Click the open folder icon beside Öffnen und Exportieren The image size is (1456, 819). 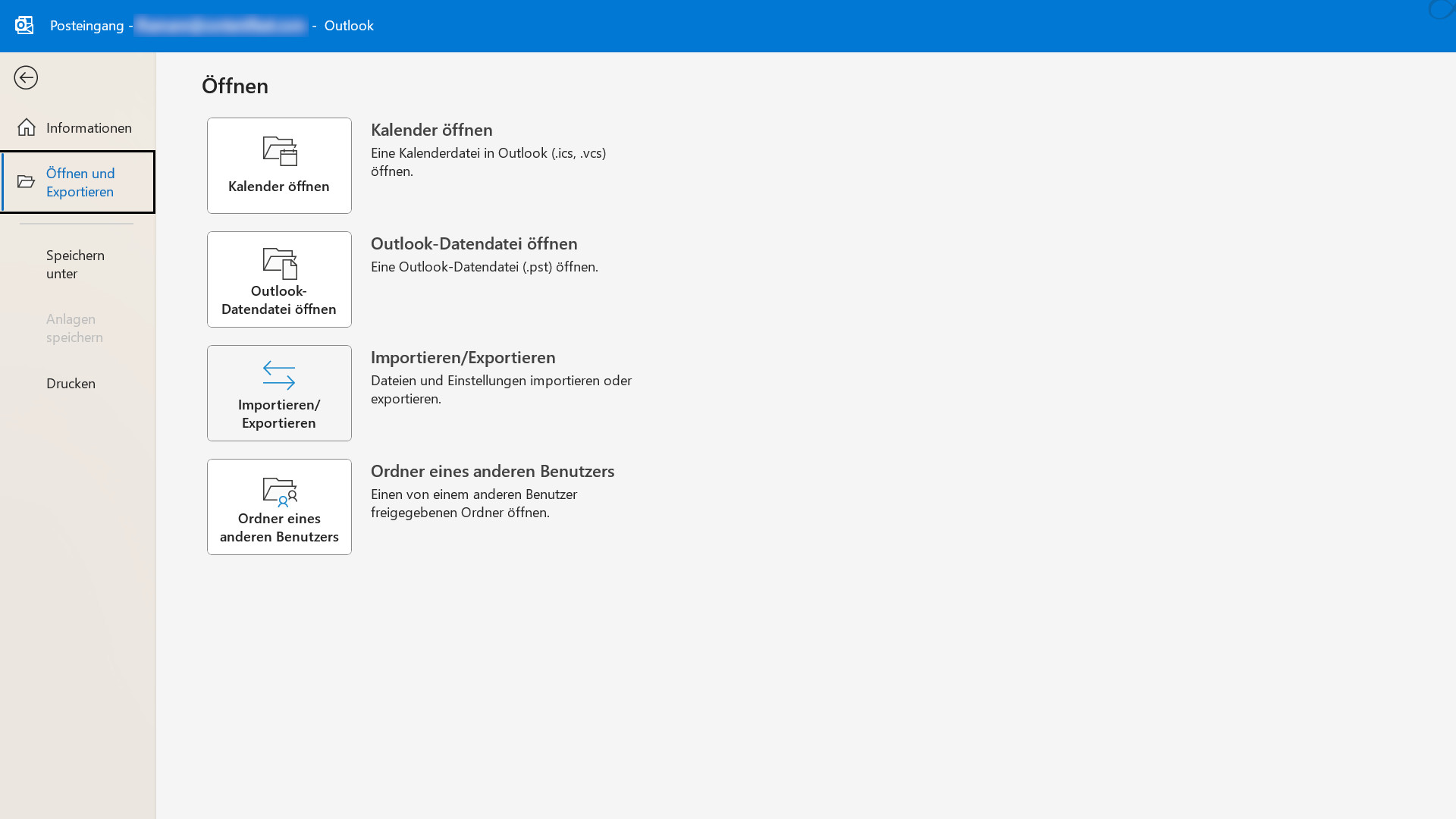tap(27, 182)
